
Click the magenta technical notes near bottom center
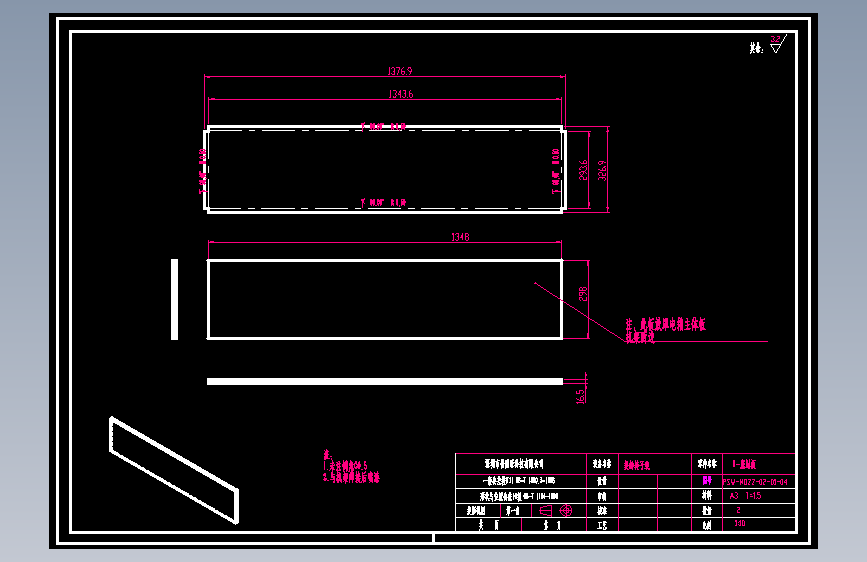(x=351, y=466)
